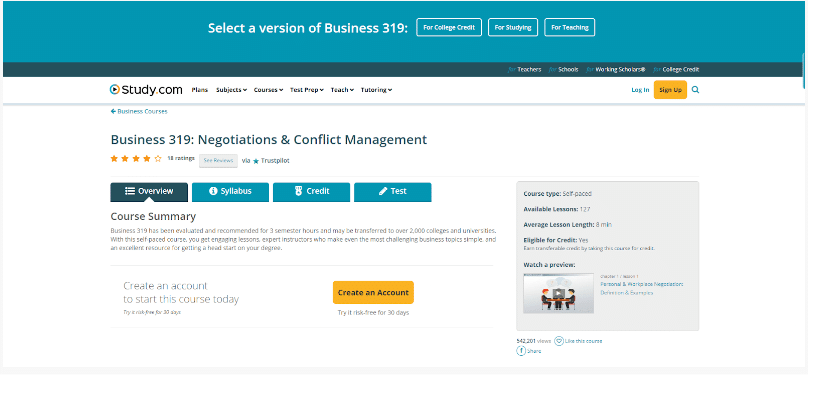Viewport: 814px width, 398px height.
Task: Select the For Studying version
Action: (x=513, y=28)
